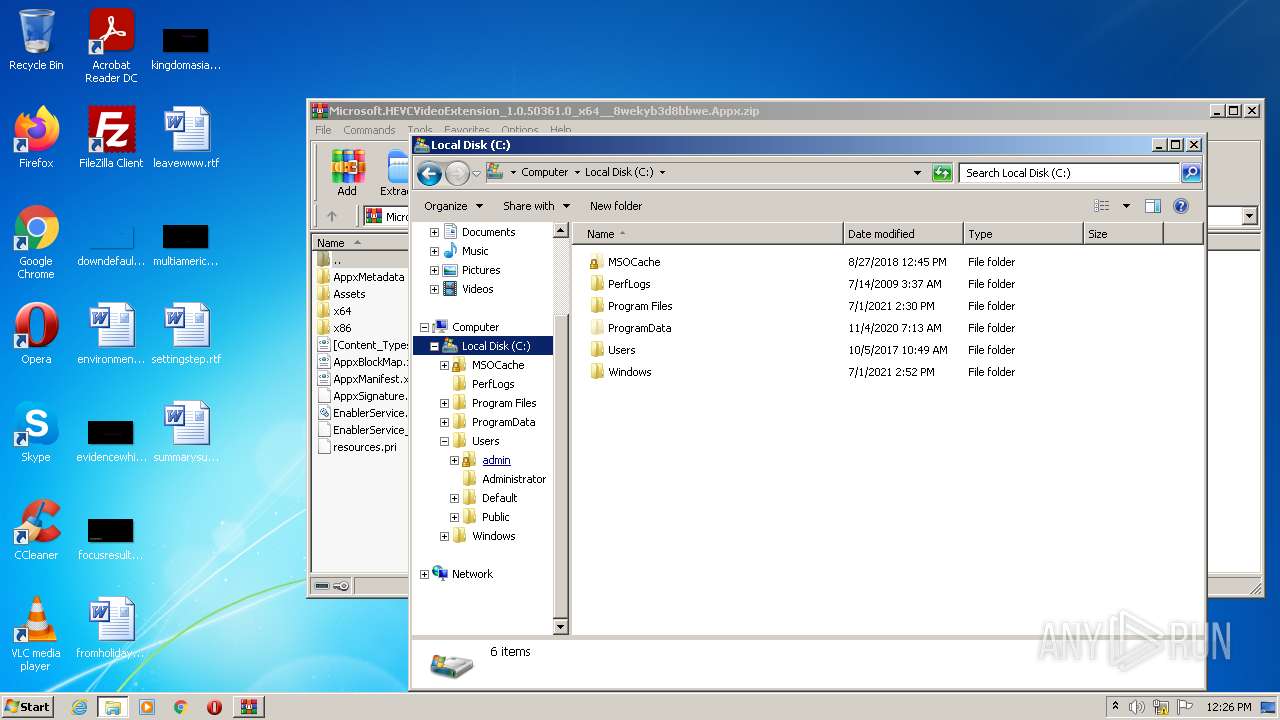Expand the Documents library node

[434, 232]
